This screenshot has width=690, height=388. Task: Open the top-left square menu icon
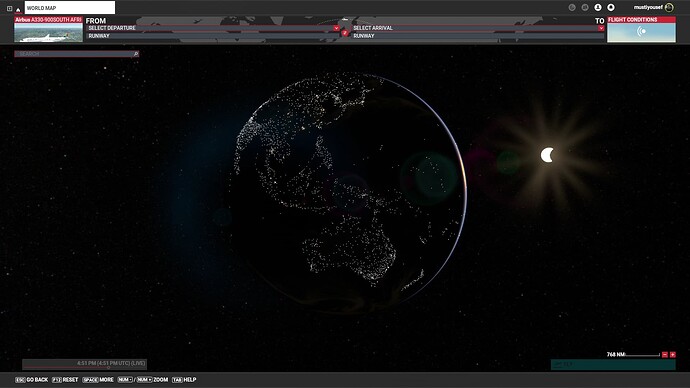coord(9,8)
